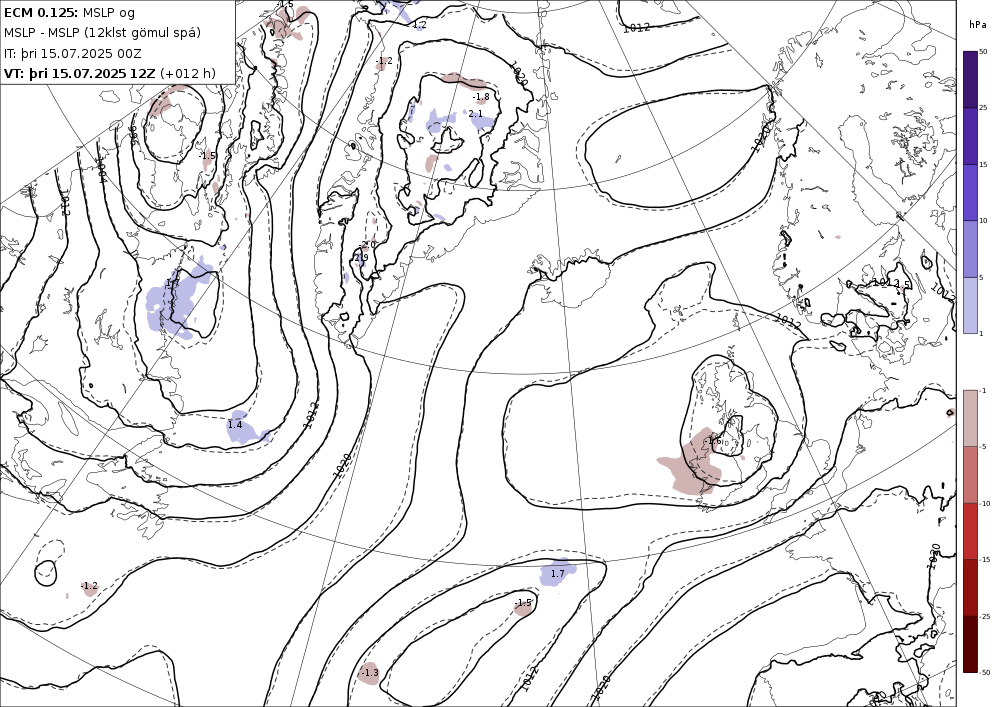This screenshot has height=707, width=1000.
Task: Select the 10–15 hPa blue-violet legend swatch
Action: click(x=970, y=193)
